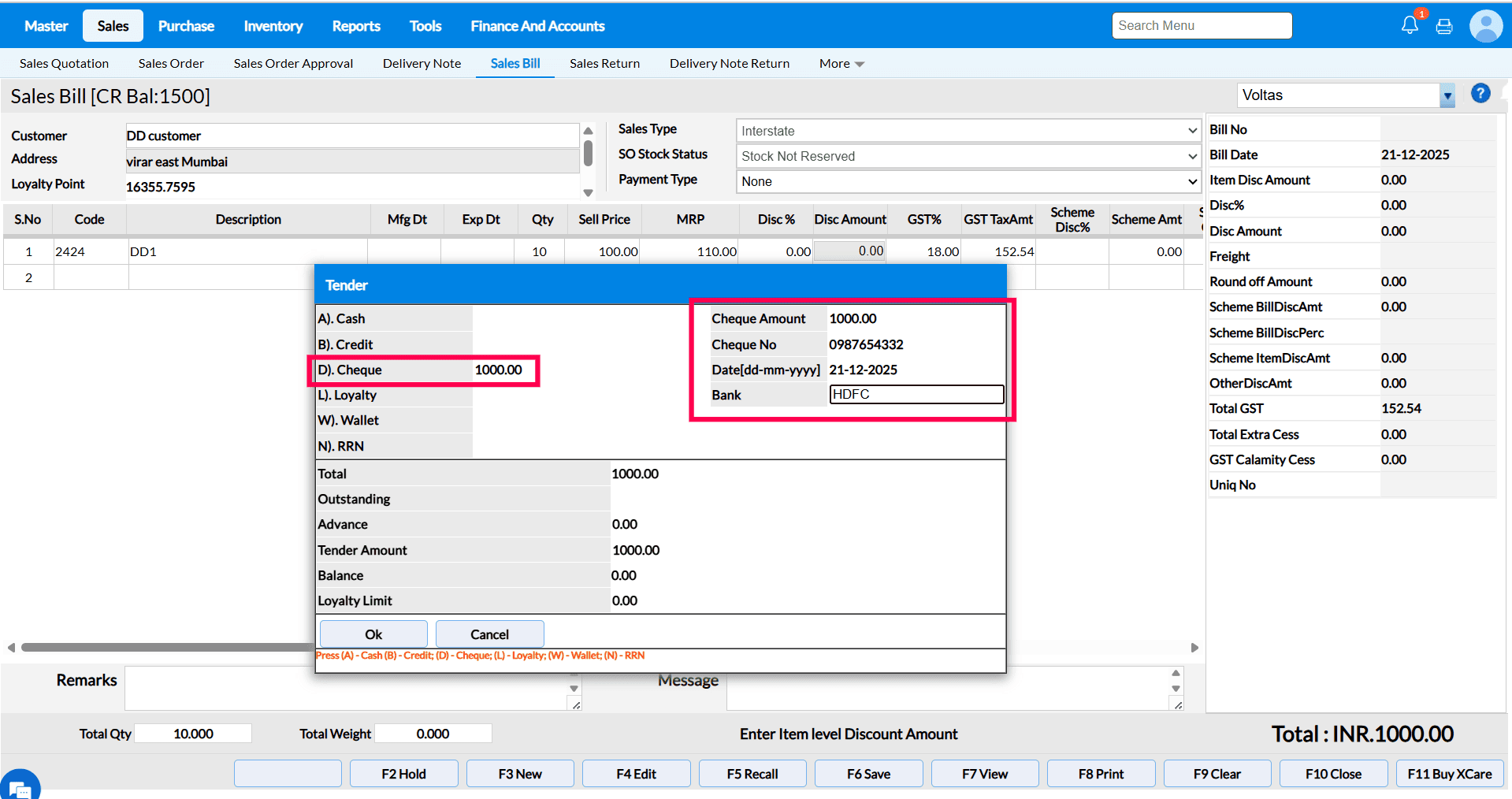Screen dimensions: 1512x799
Task: Open the user profile avatar
Action: click(1485, 26)
